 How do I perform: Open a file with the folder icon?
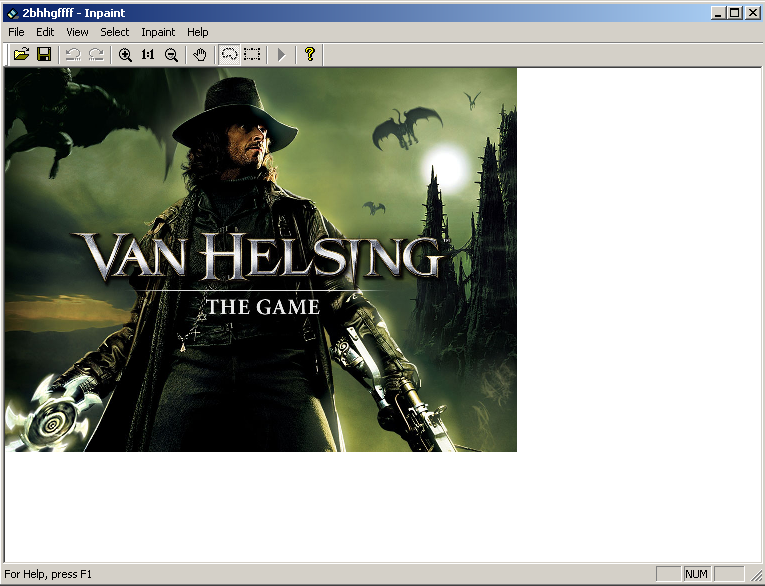pyautogui.click(x=21, y=54)
